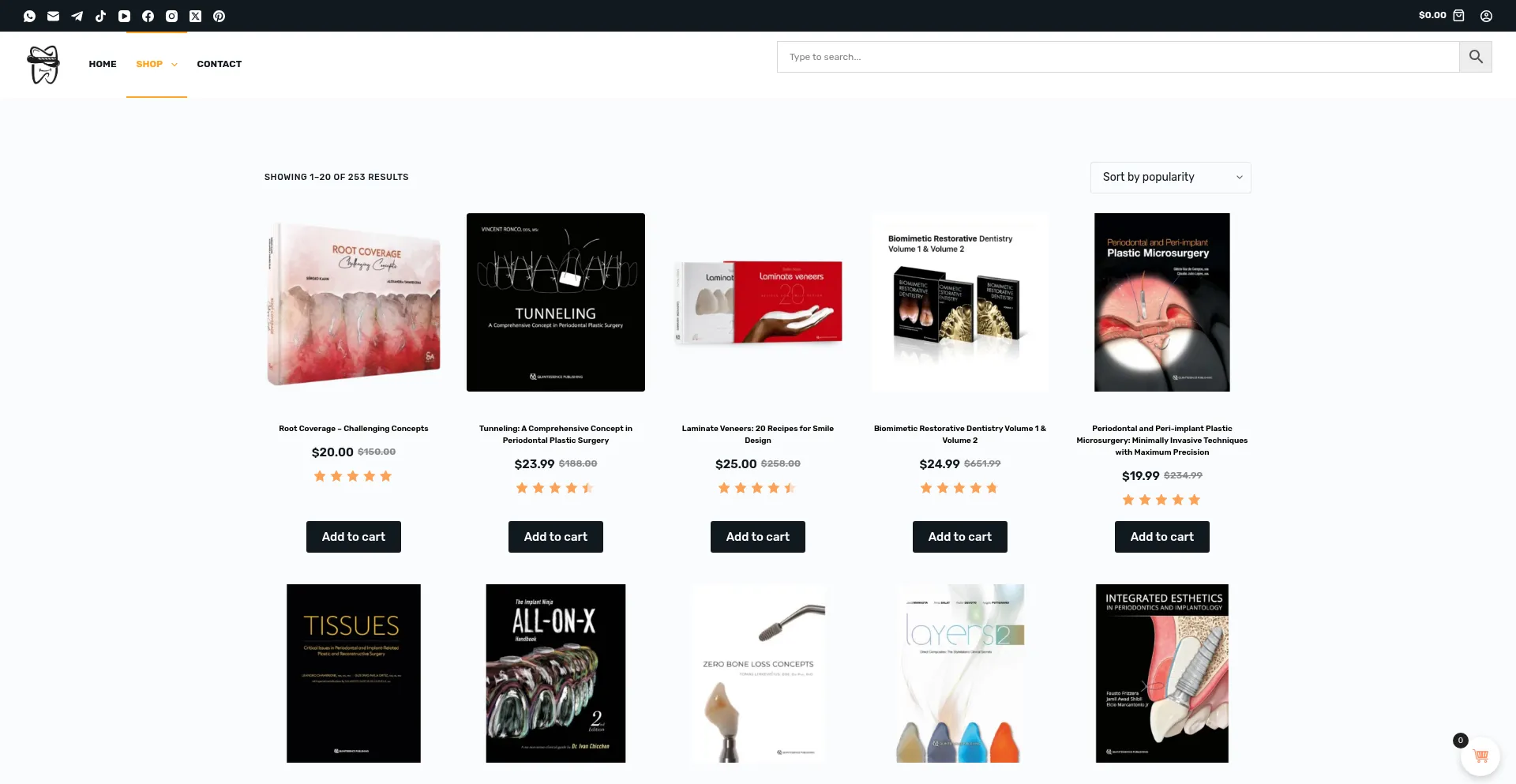This screenshot has height=784, width=1516.
Task: Open the Pinterest social icon
Action: click(219, 16)
